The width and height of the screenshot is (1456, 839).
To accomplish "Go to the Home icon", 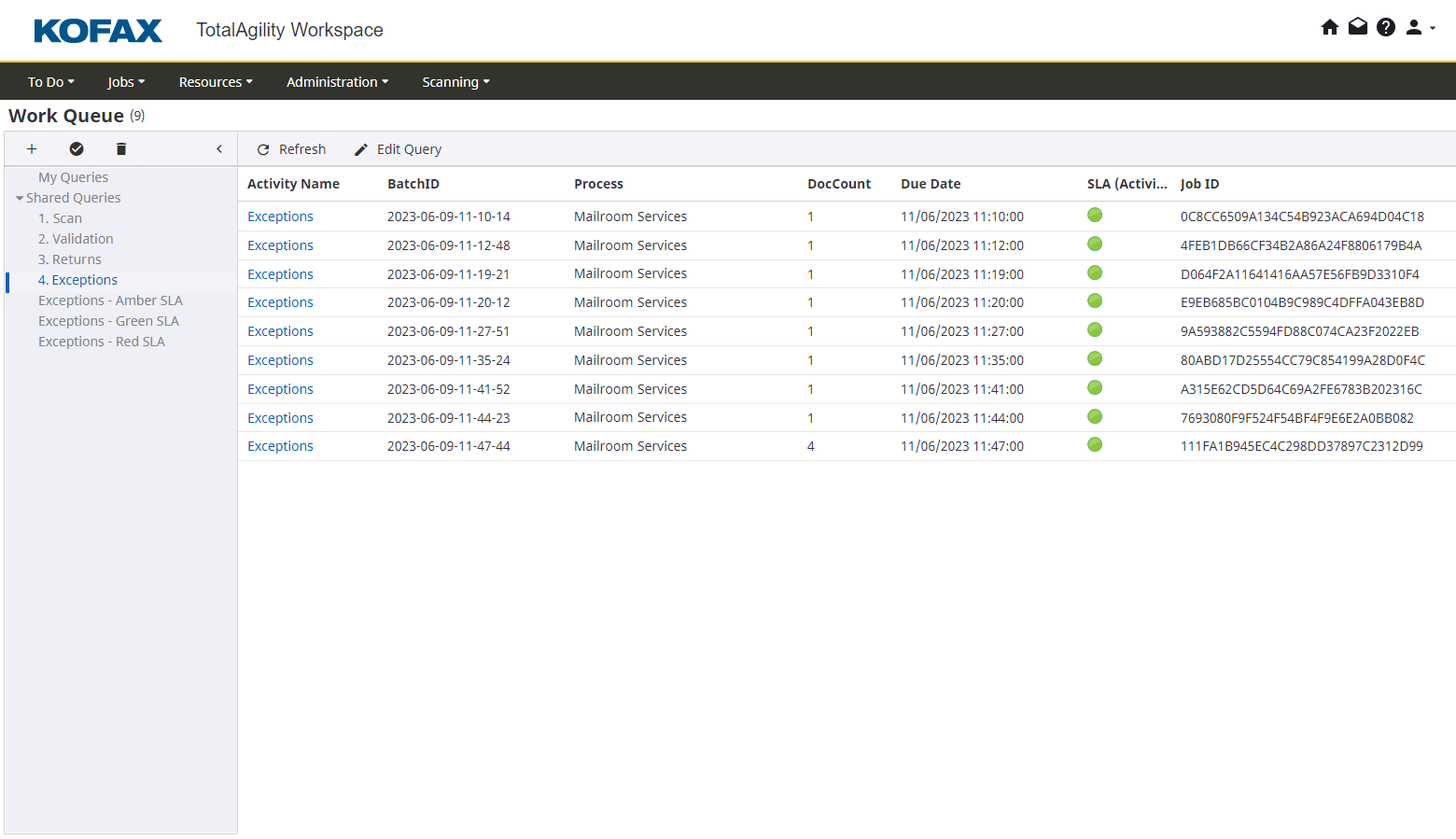I will click(x=1330, y=27).
